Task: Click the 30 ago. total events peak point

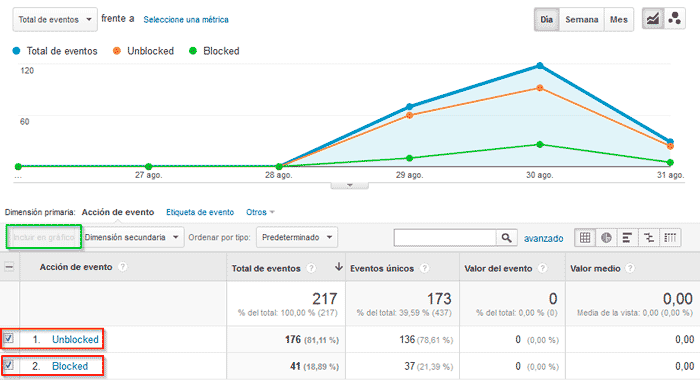Action: coord(540,66)
